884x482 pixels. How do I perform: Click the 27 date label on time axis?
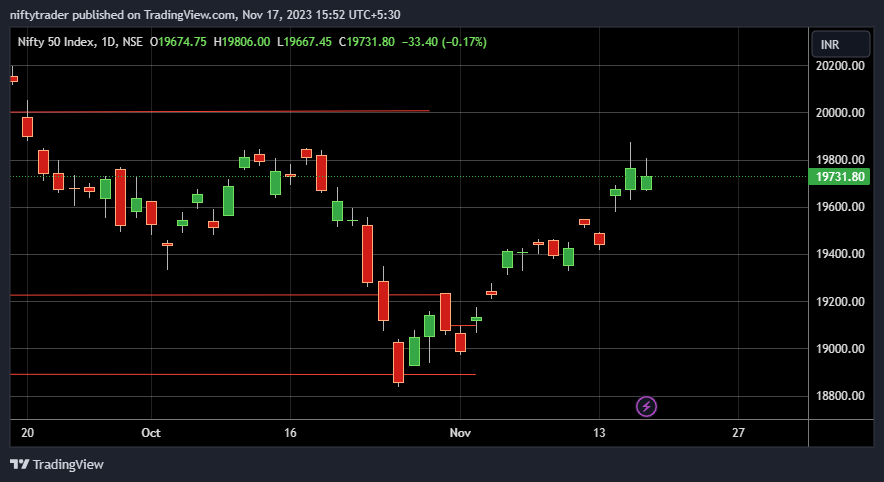coord(738,433)
